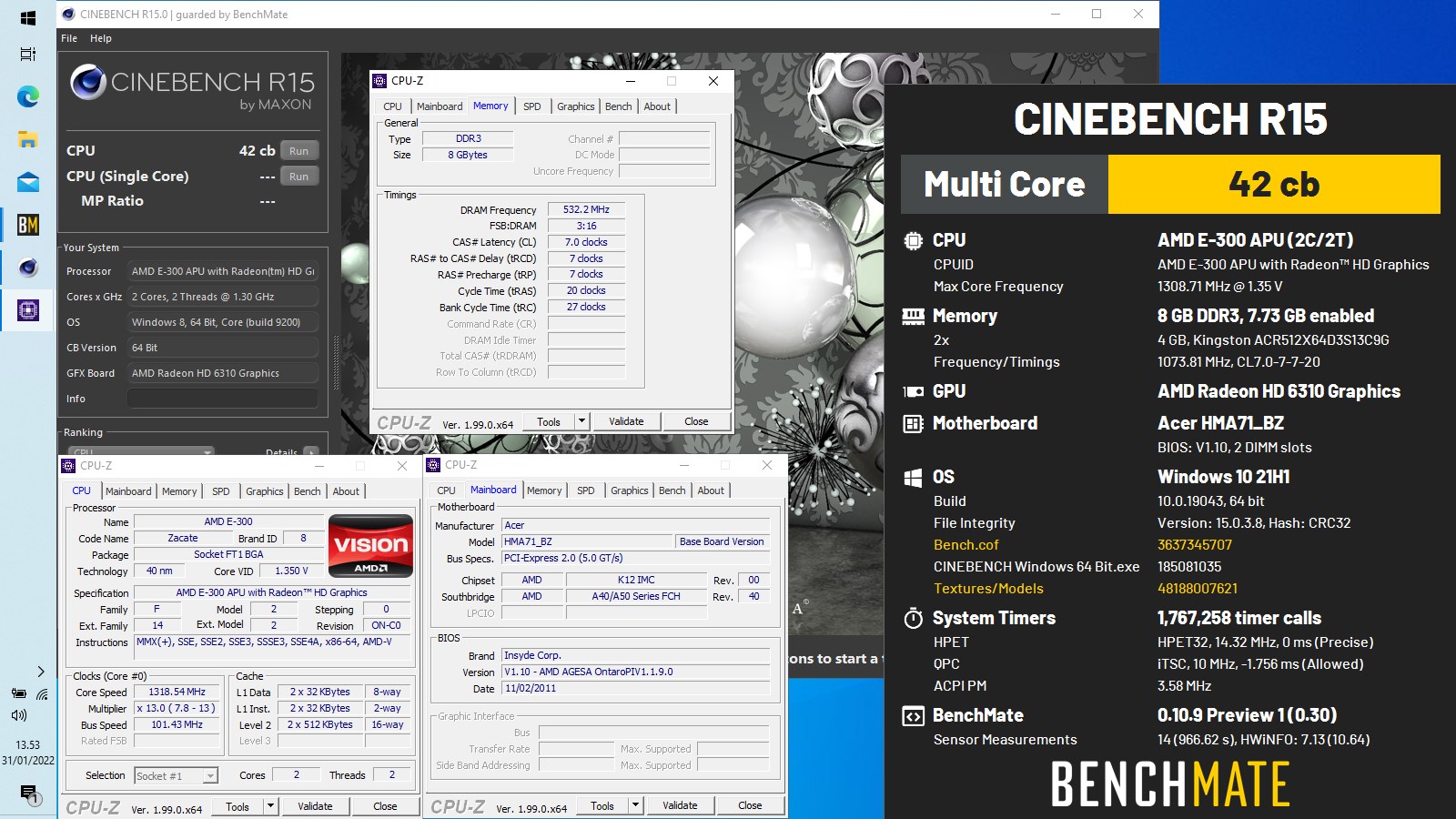Click Close button in the Memory CPU-Z window
Screen dimensions: 1456x819
pos(696,421)
